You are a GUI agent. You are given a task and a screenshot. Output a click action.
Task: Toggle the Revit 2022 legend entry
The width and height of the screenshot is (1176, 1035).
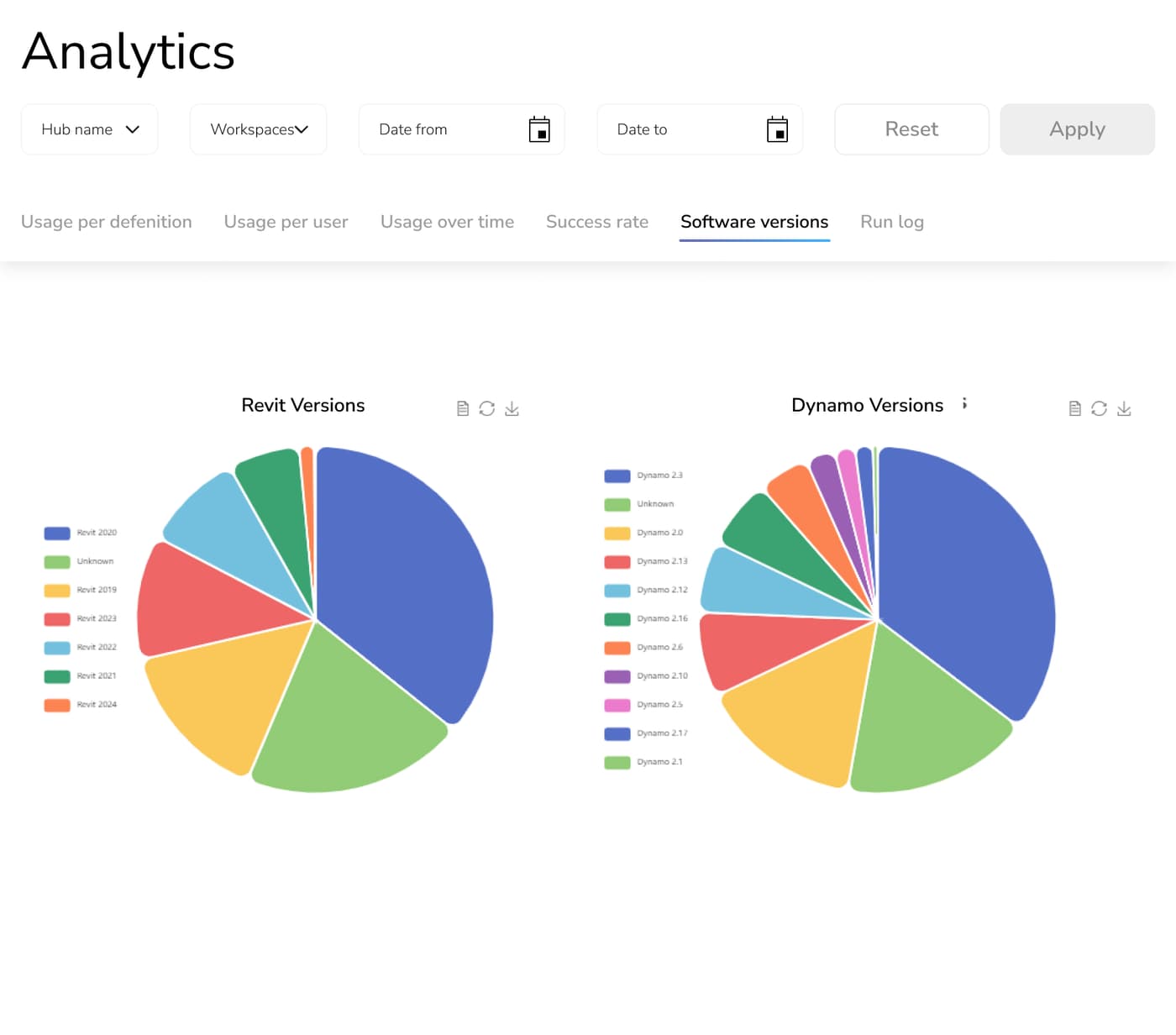(x=81, y=648)
